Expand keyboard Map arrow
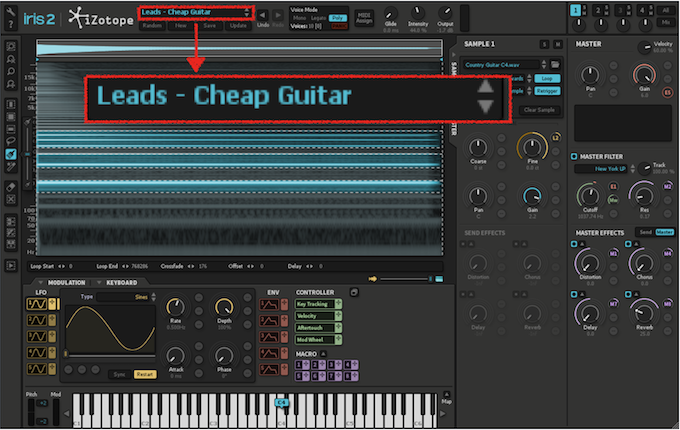Screen dimensions: 680x430 tap(446, 394)
